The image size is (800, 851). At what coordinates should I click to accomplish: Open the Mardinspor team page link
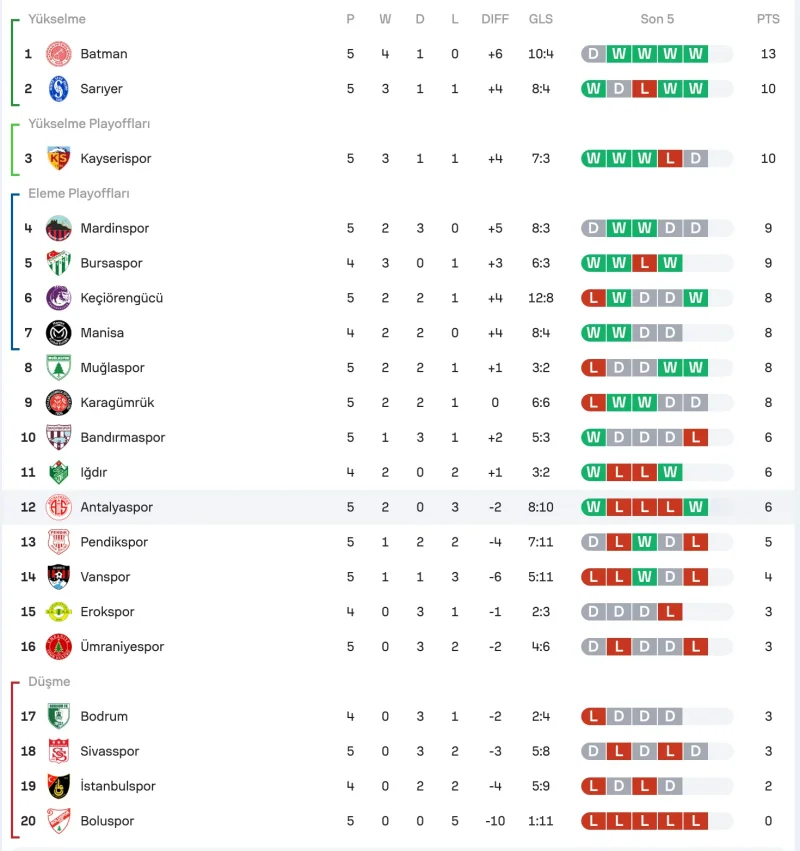pyautogui.click(x=115, y=228)
